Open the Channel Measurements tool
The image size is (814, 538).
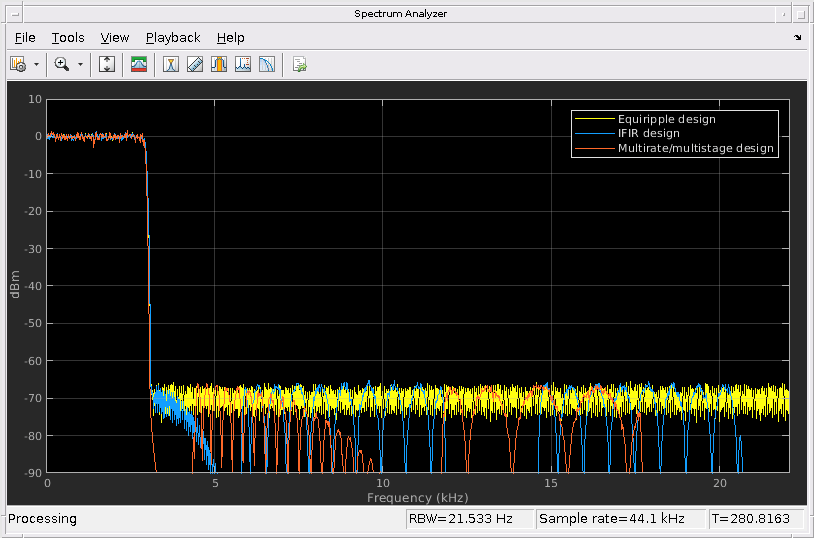[243, 64]
